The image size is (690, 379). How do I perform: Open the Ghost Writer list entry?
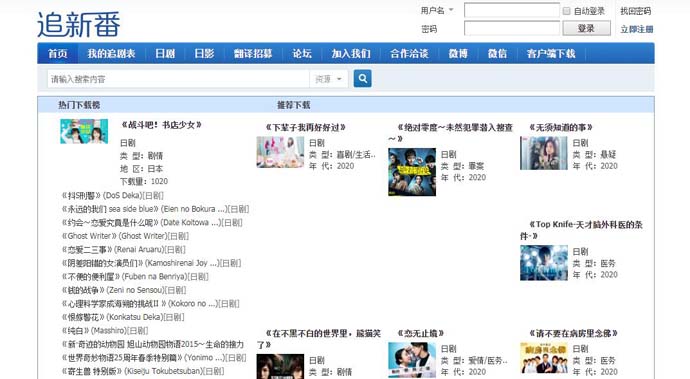pos(125,236)
